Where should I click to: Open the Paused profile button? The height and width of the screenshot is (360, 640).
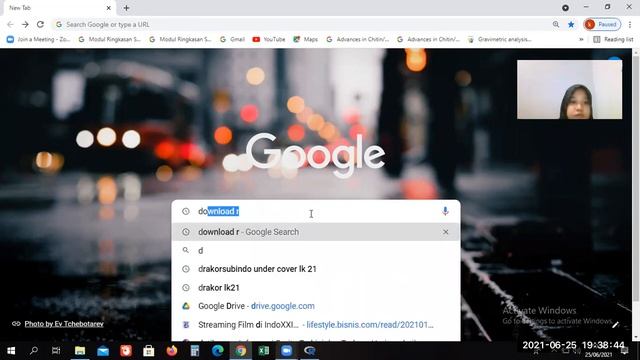click(602, 24)
